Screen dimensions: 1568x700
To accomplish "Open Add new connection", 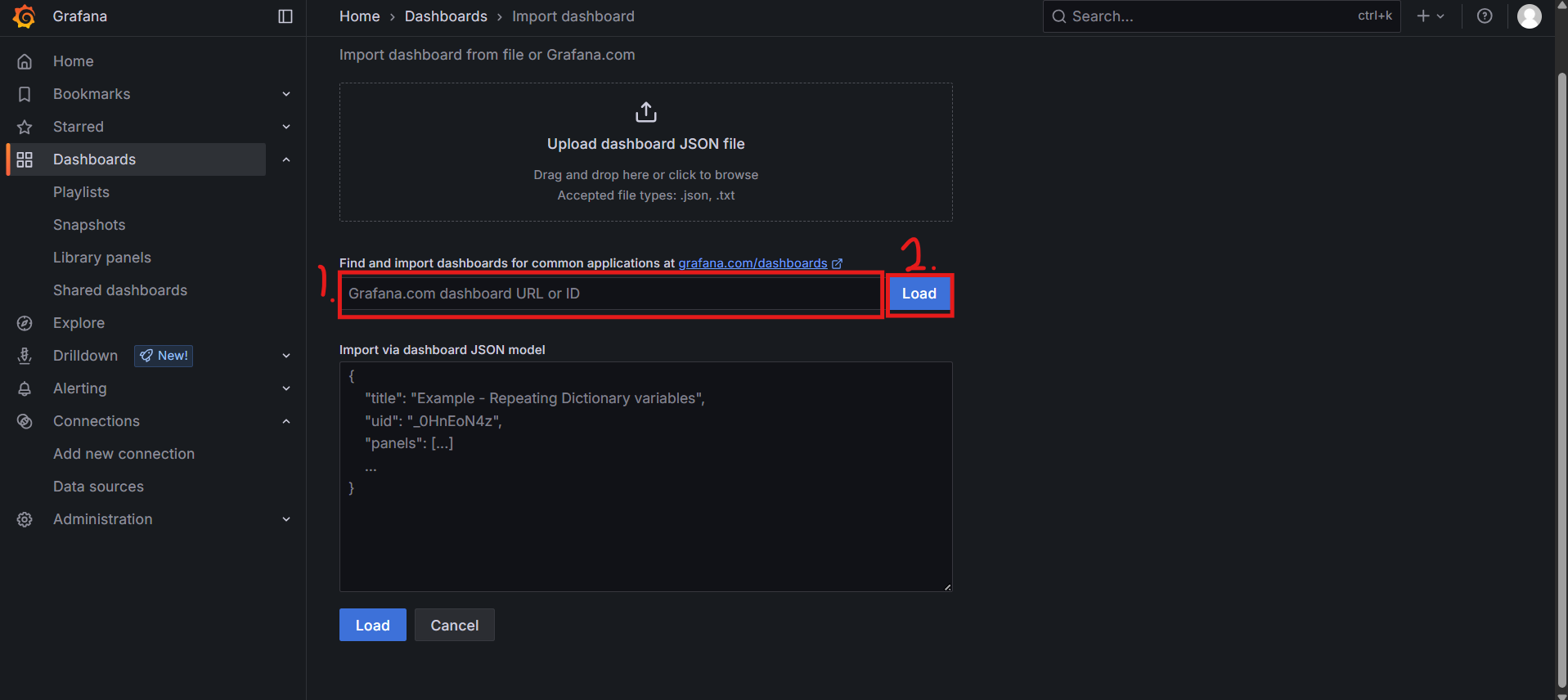I will (124, 454).
